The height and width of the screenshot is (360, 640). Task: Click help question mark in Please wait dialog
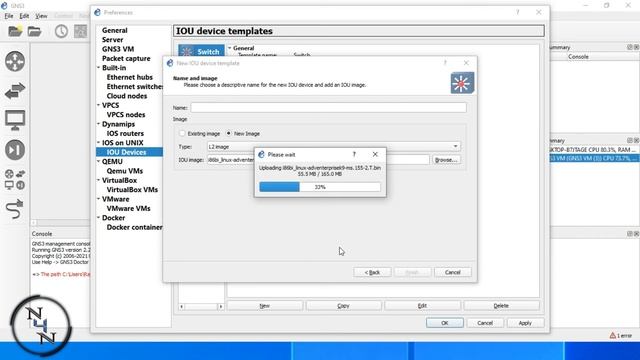[354, 154]
